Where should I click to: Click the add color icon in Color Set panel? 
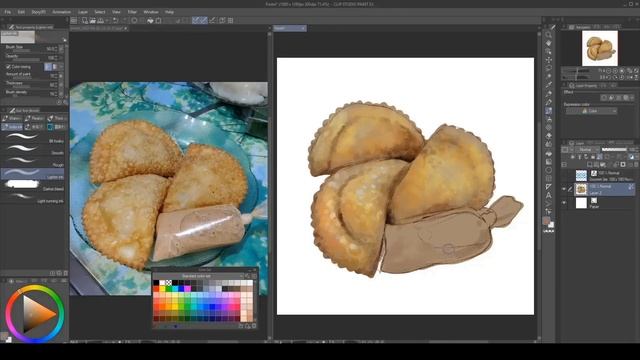click(247, 326)
